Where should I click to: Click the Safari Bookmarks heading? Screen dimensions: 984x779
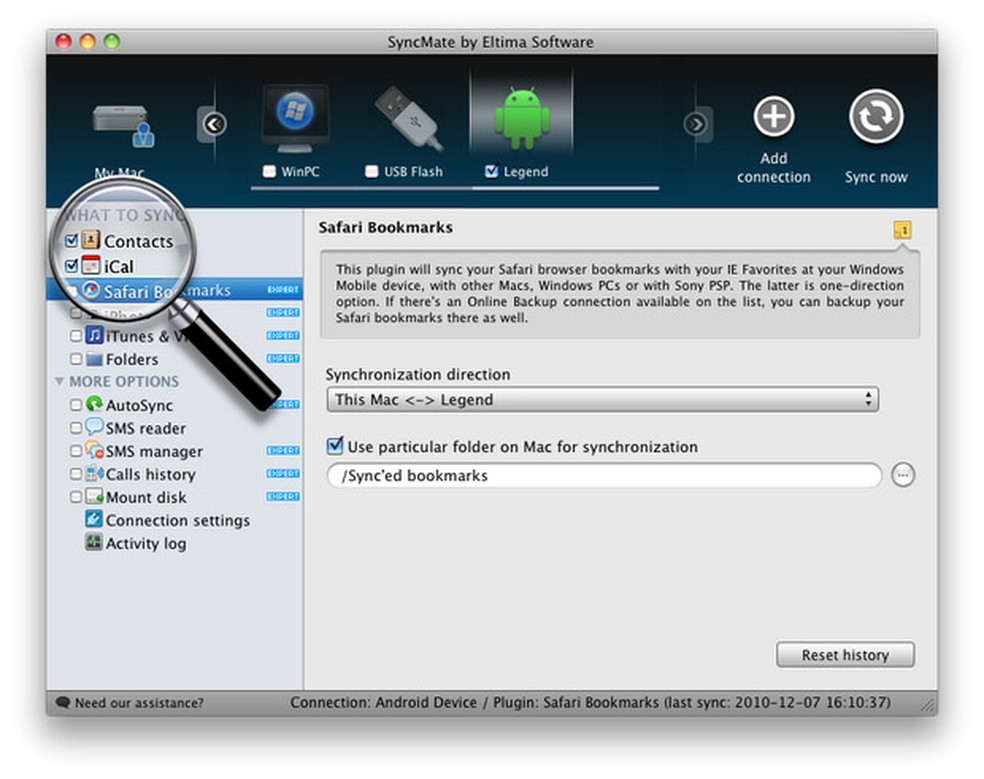tap(385, 227)
